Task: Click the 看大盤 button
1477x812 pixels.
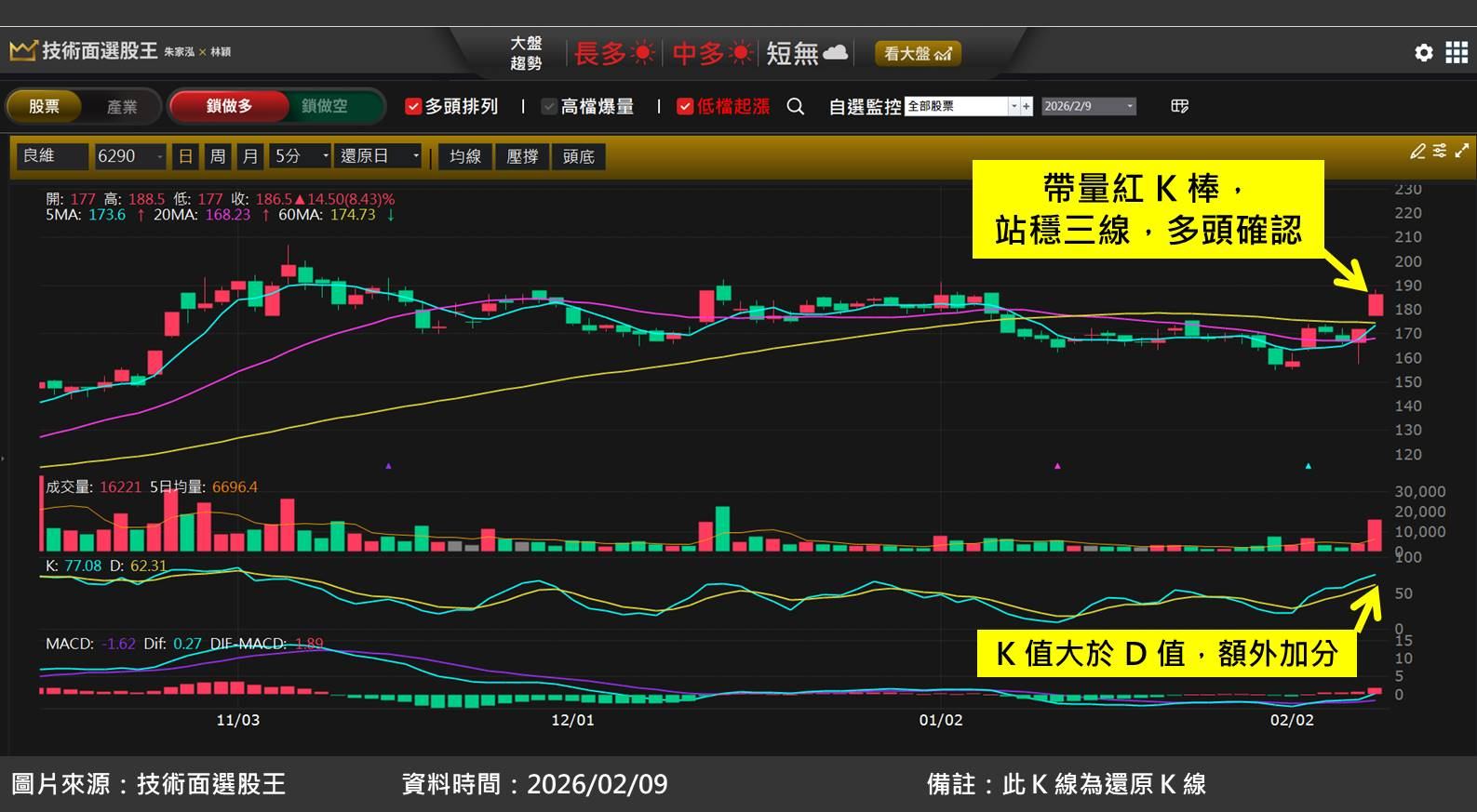Action: pos(918,53)
